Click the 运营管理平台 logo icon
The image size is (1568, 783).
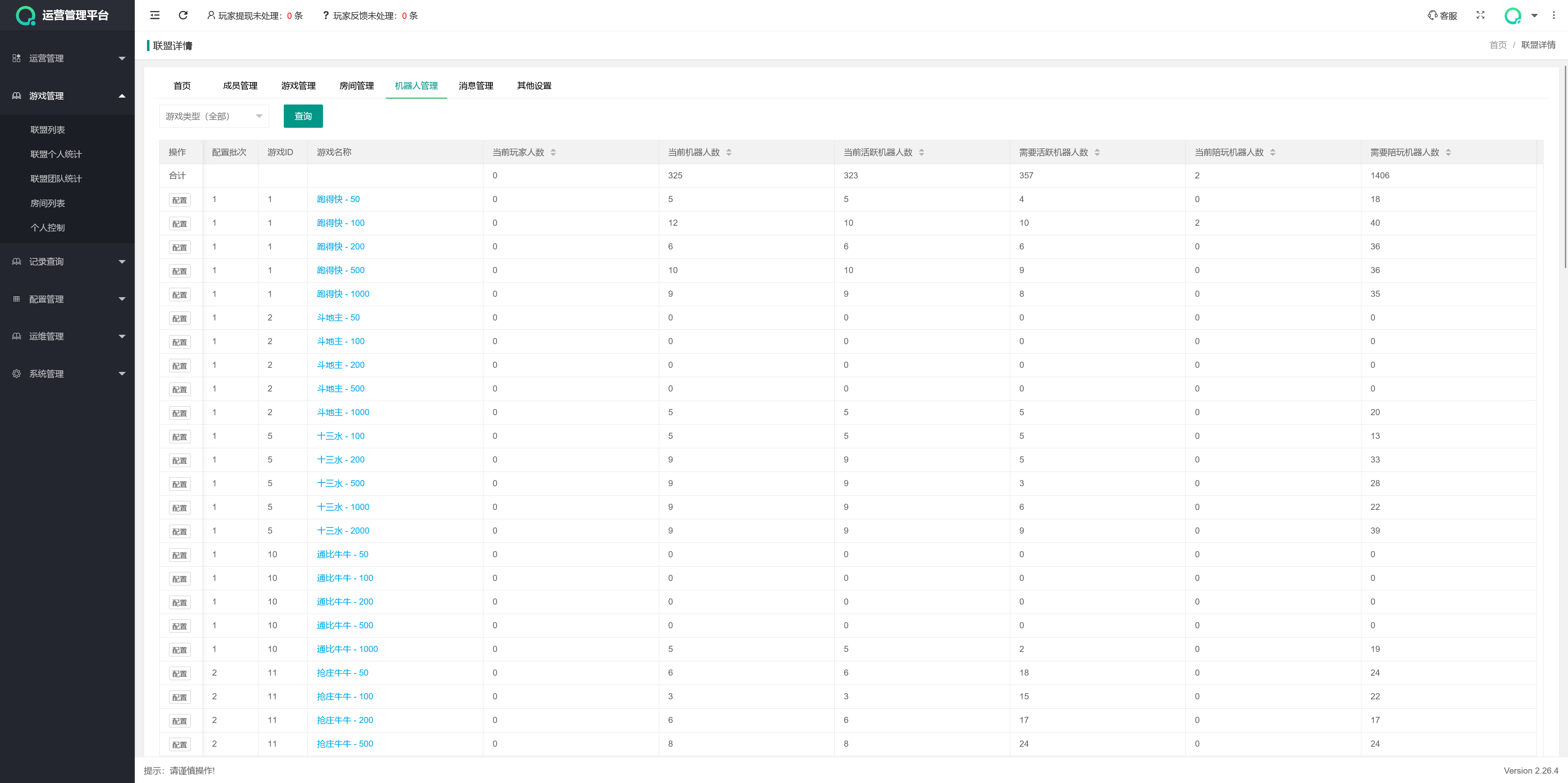[25, 15]
